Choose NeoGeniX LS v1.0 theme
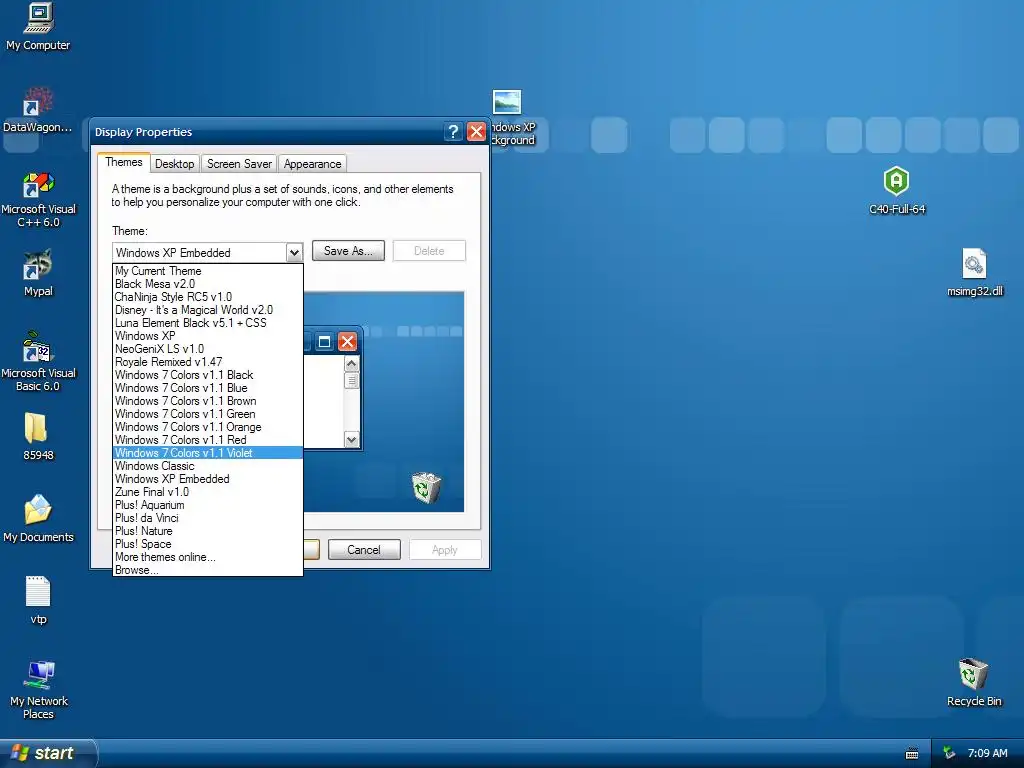 coord(208,349)
